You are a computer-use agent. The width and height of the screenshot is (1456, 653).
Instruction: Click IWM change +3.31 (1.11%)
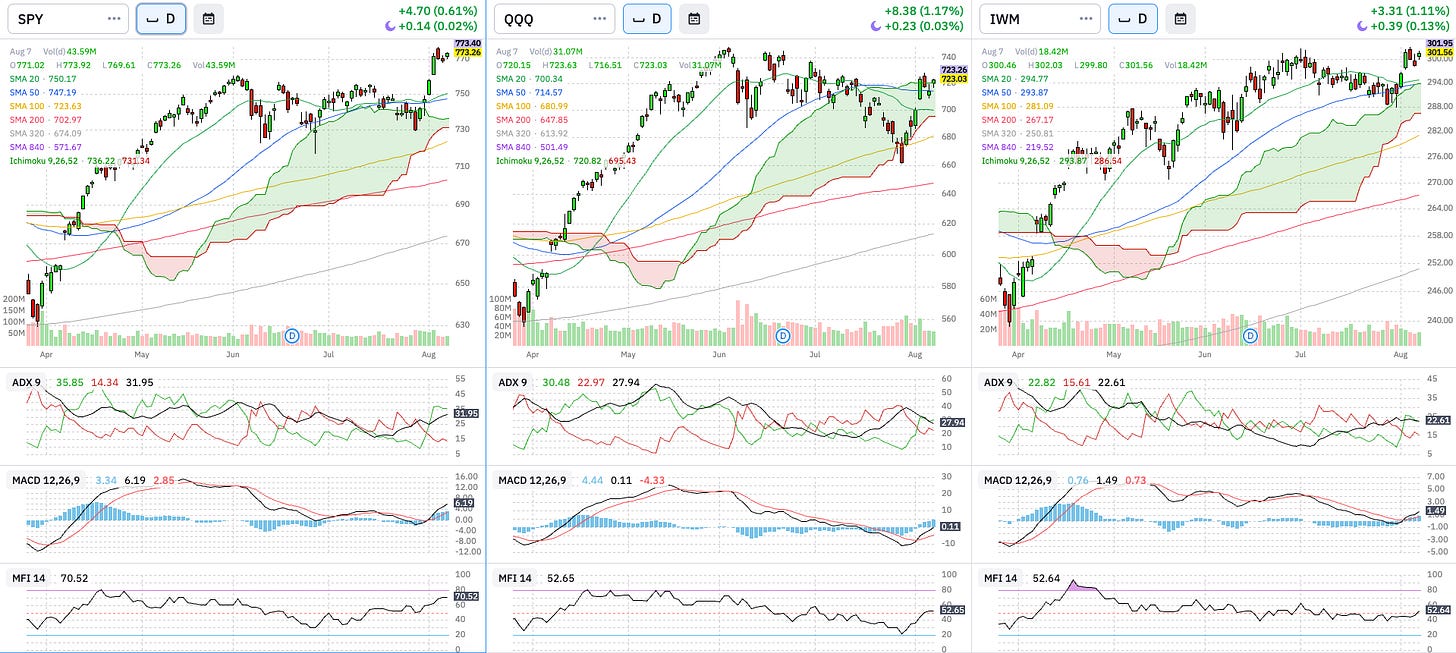[1410, 10]
